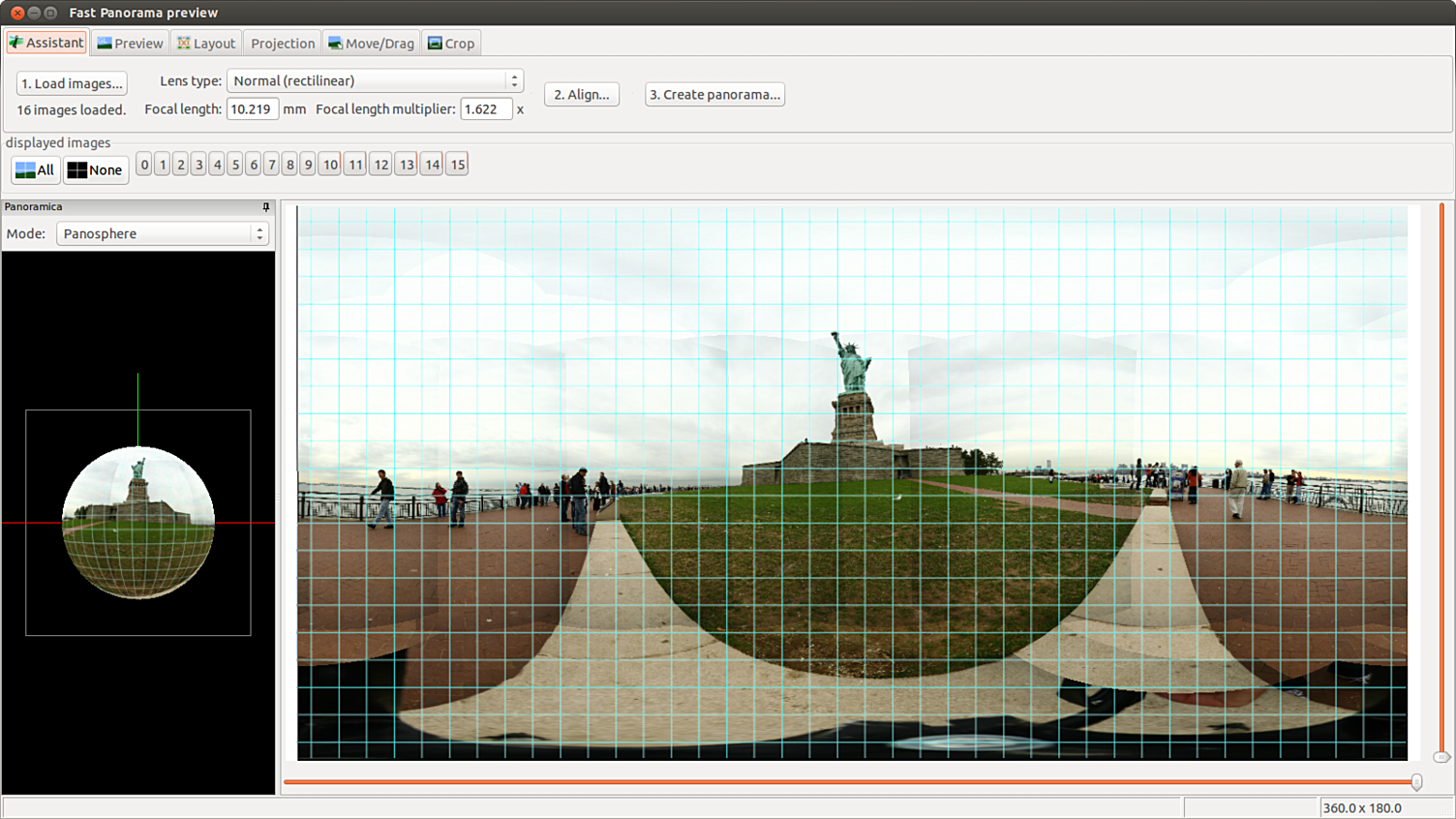This screenshot has height=819, width=1456.
Task: Switch to the Layout tab
Action: [206, 44]
